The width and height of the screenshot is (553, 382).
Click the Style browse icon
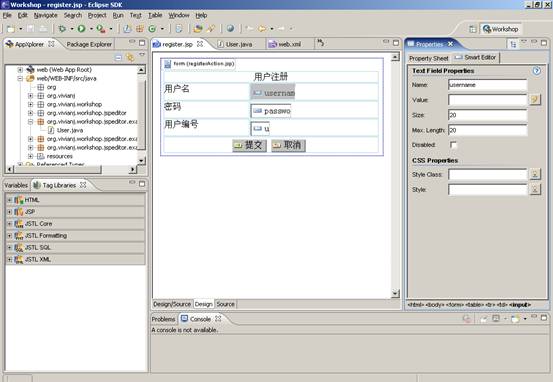click(535, 189)
